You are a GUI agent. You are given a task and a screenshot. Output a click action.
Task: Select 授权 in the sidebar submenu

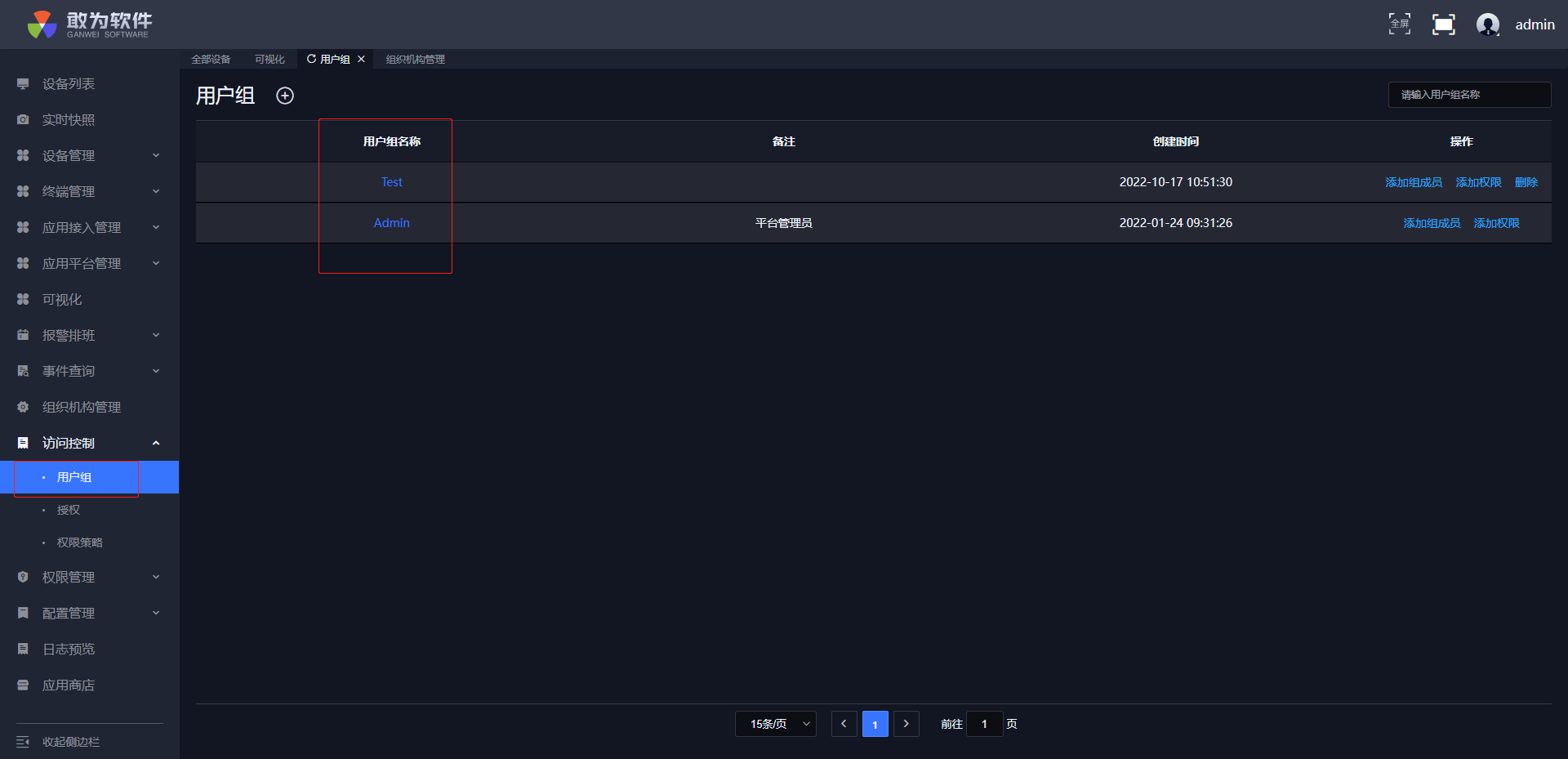pos(69,510)
